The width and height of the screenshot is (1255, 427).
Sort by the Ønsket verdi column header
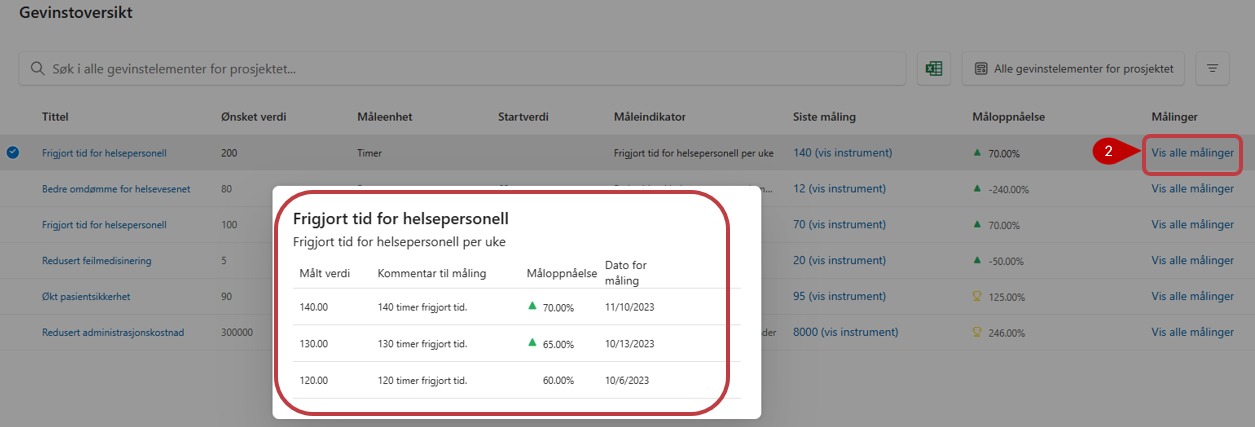253,117
